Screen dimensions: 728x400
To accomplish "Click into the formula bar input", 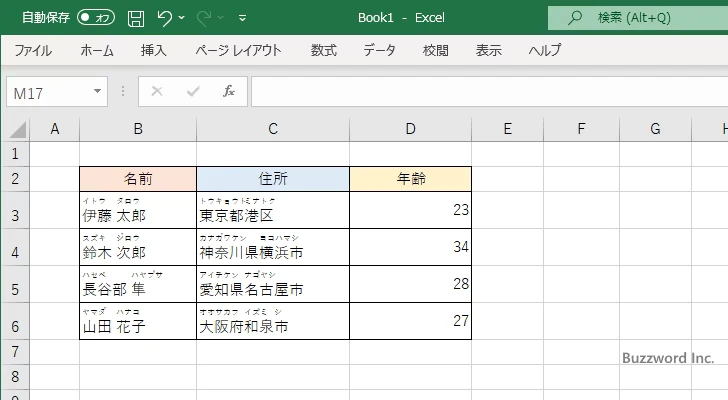I will pyautogui.click(x=489, y=91).
